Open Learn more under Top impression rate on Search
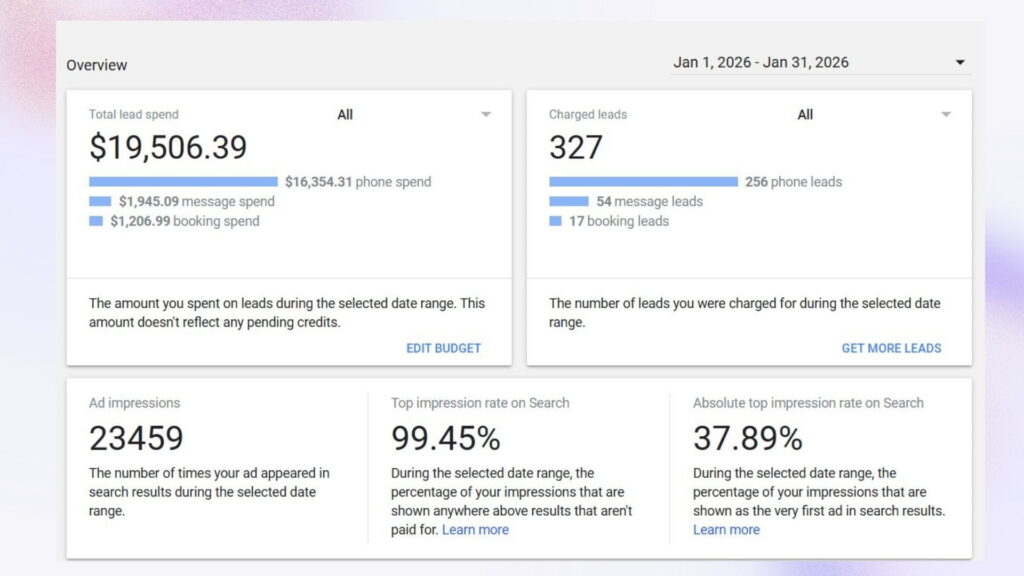 tap(475, 529)
